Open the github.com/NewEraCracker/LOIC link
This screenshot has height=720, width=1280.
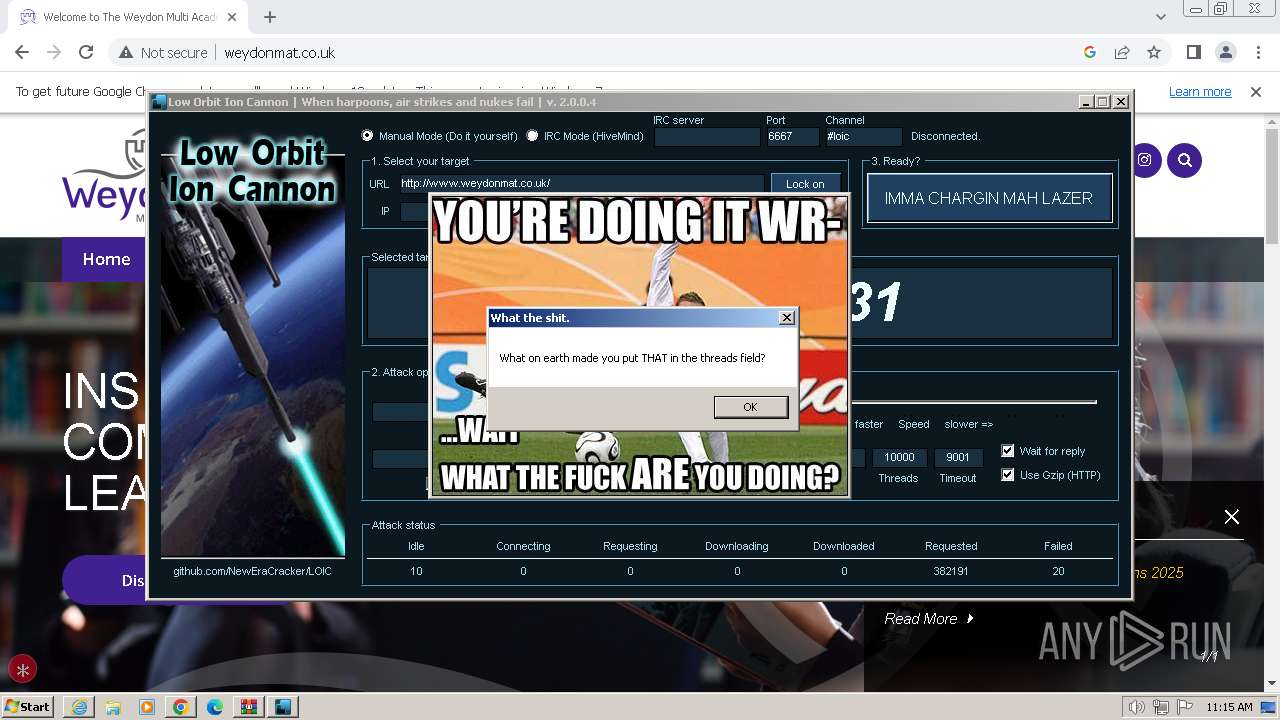coord(252,571)
